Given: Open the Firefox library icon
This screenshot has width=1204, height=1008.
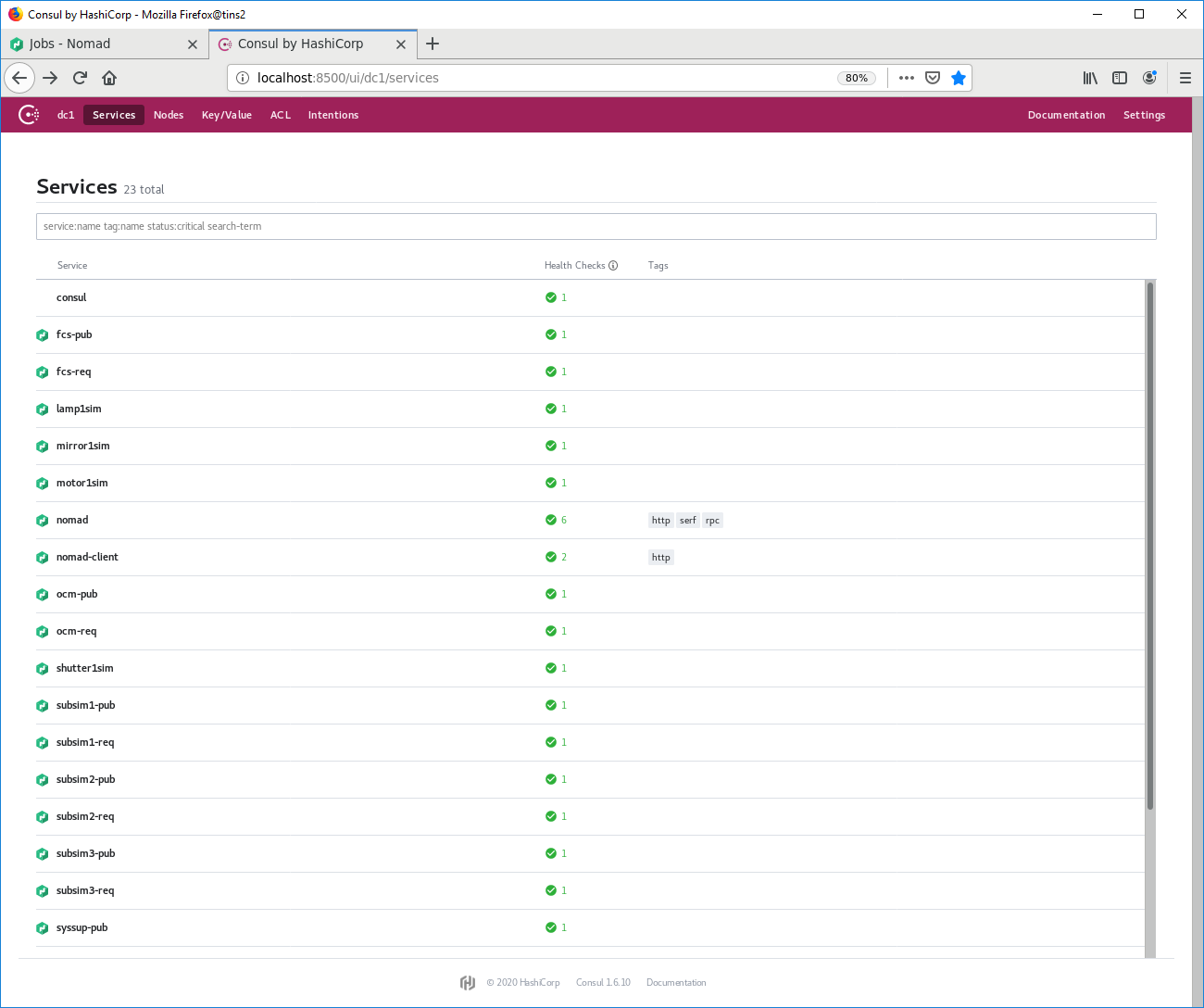Looking at the screenshot, I should 1090,78.
